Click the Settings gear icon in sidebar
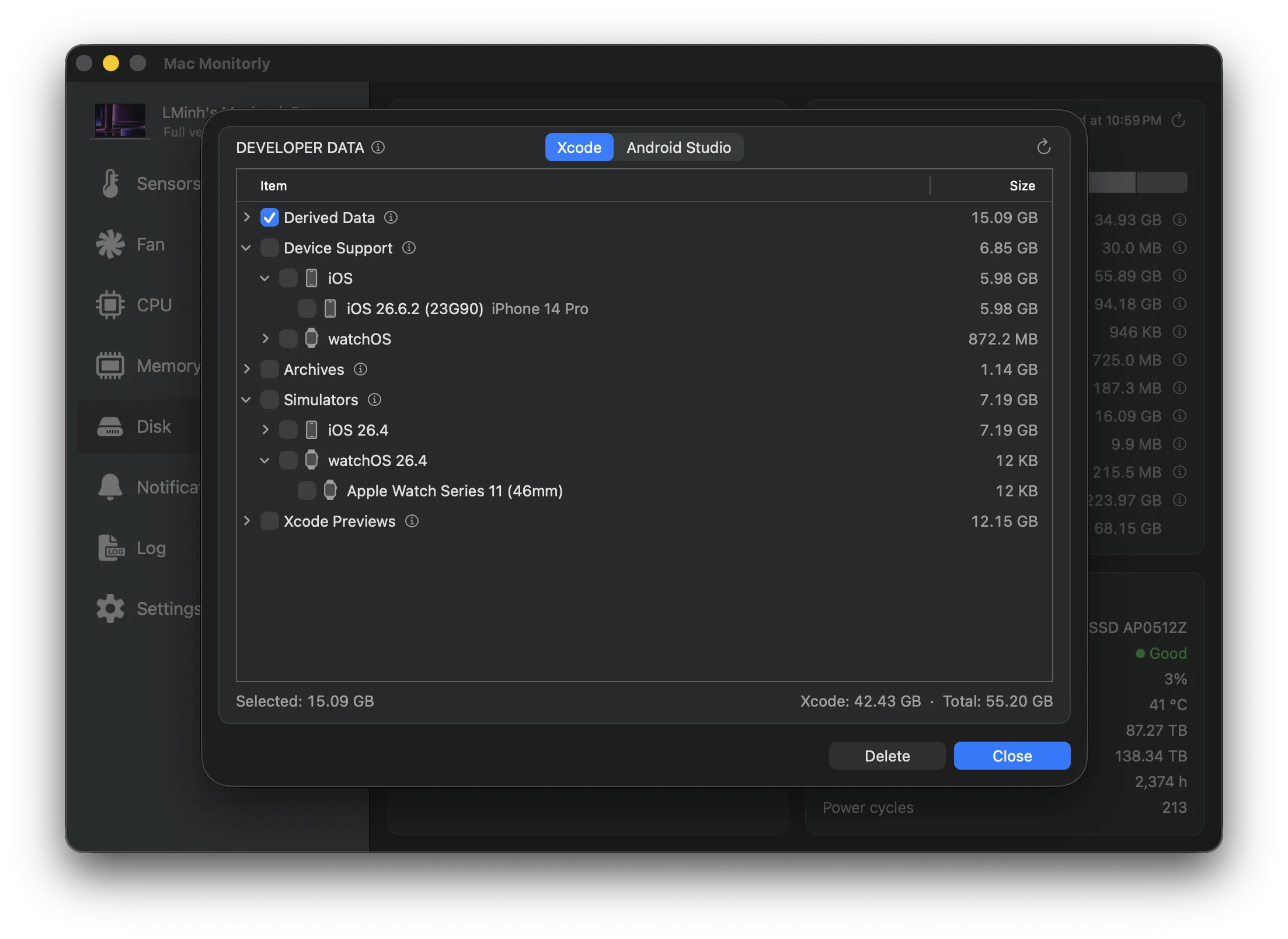This screenshot has width=1288, height=939. (x=110, y=608)
